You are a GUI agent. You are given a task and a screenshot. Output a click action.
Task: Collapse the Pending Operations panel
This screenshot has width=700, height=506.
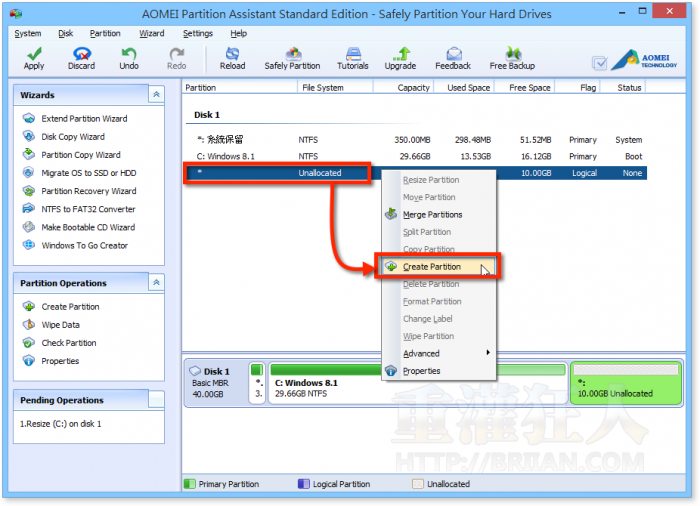(155, 400)
